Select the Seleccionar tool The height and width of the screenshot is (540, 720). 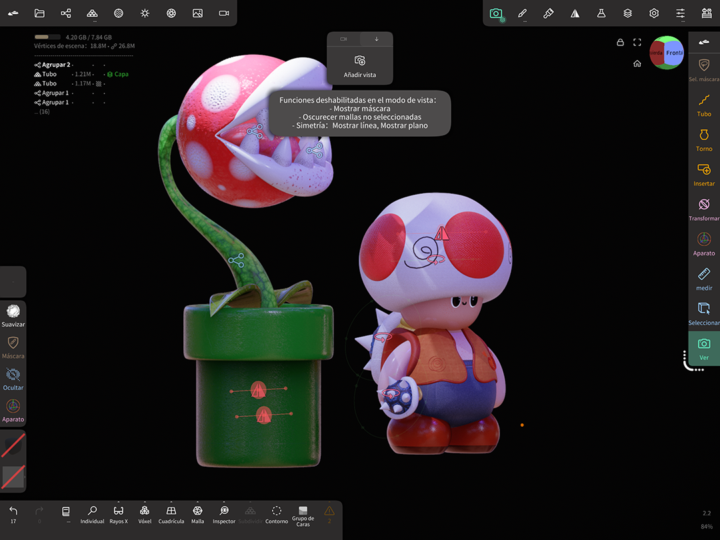pyautogui.click(x=704, y=314)
